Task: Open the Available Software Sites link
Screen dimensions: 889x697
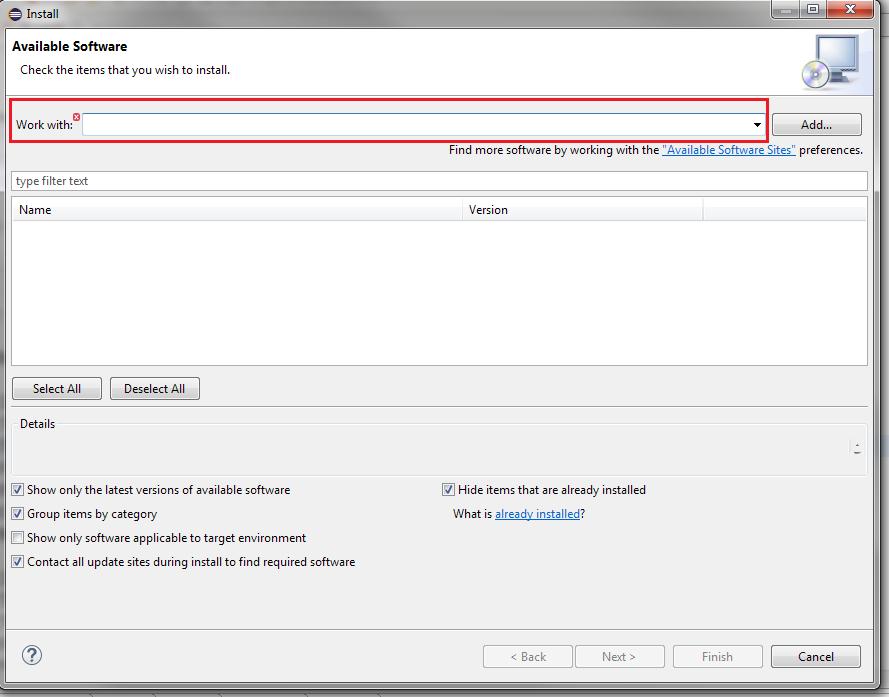Action: (728, 150)
